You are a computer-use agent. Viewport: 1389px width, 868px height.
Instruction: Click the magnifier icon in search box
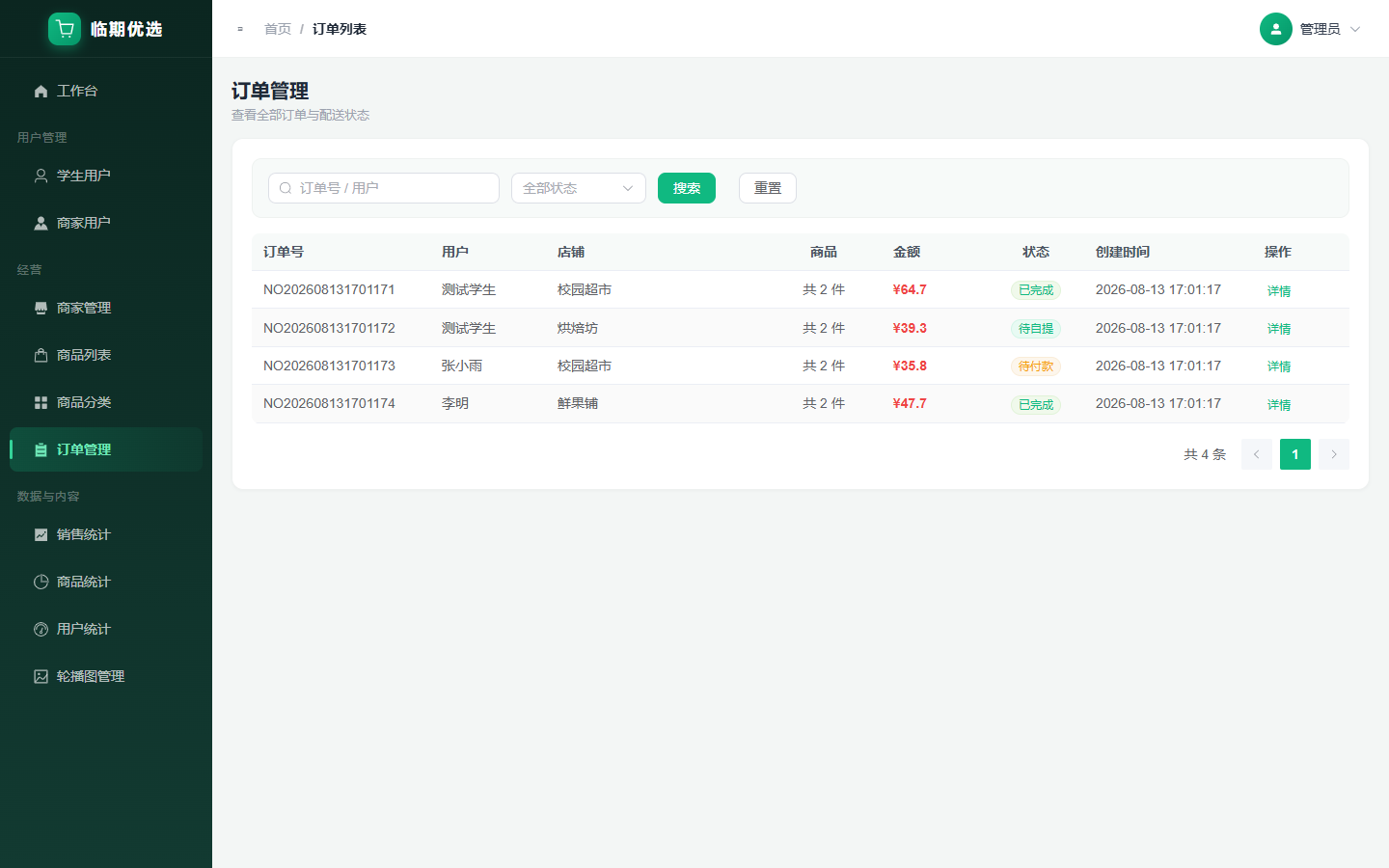pyautogui.click(x=286, y=188)
